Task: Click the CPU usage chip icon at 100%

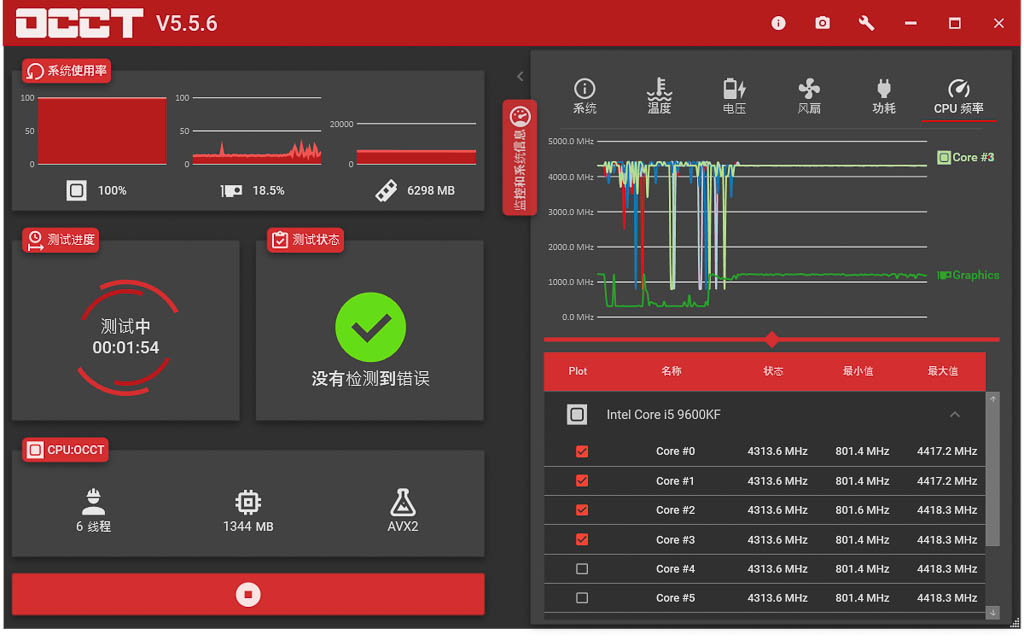Action: click(76, 191)
